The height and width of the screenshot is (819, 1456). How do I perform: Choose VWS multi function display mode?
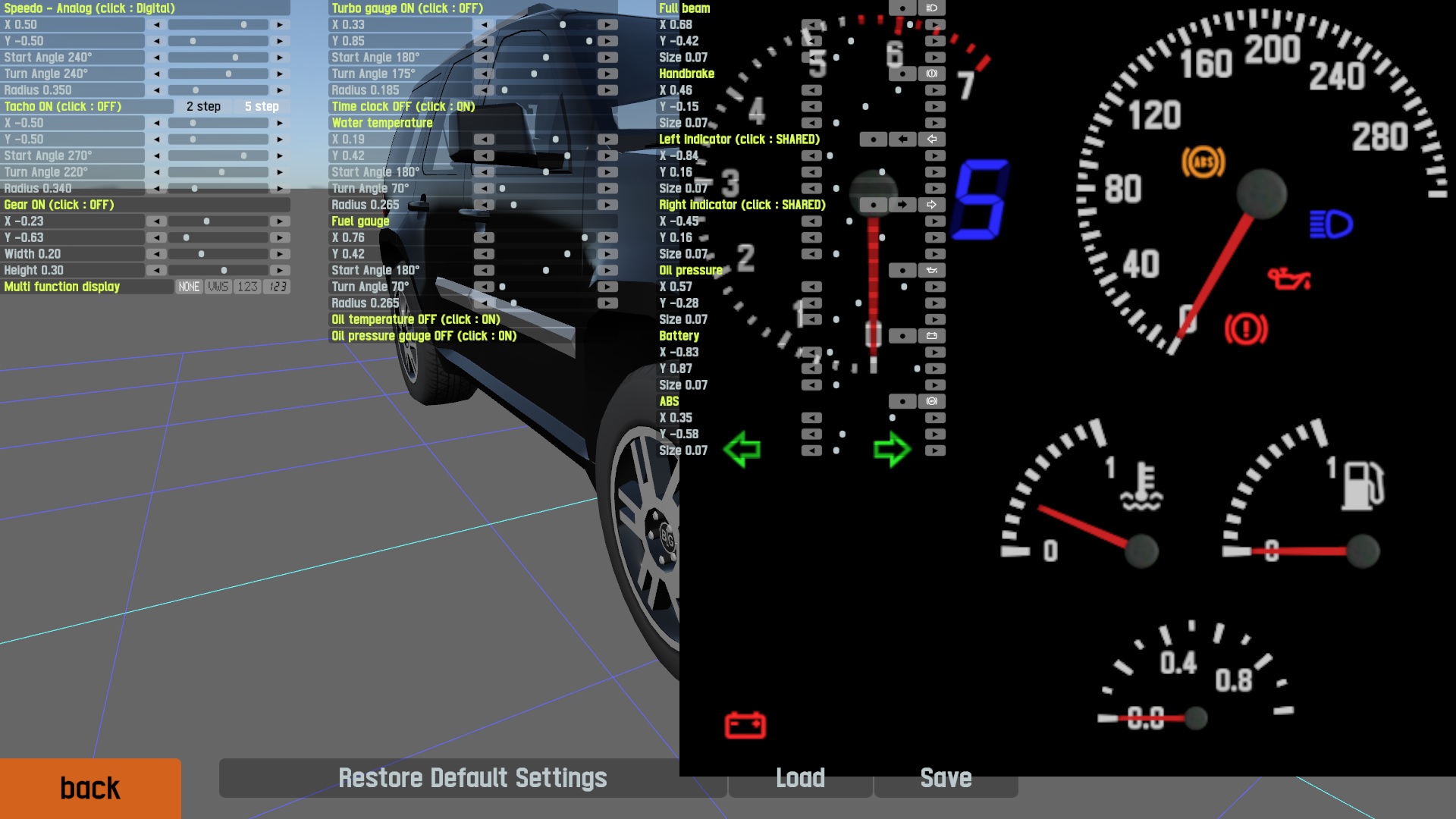(x=218, y=287)
